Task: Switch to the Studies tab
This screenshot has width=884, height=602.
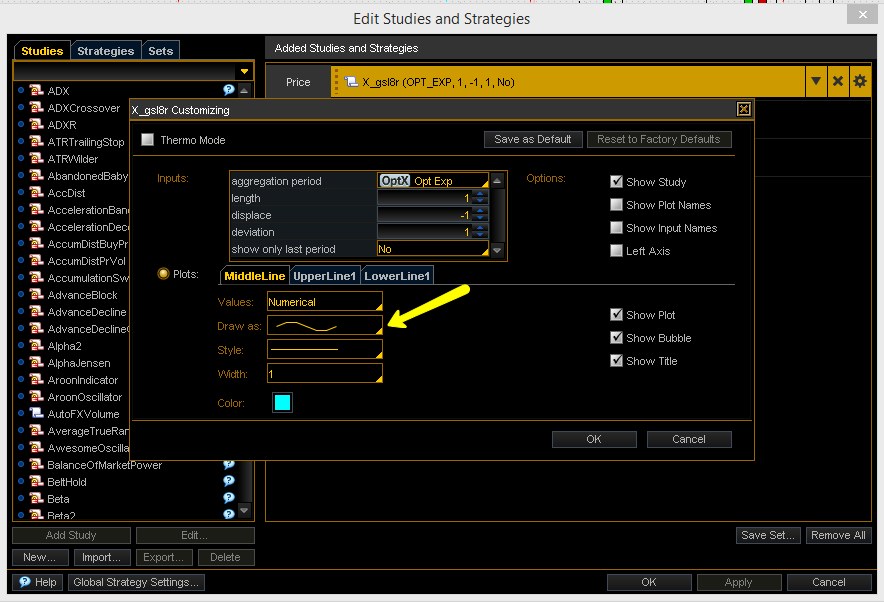Action: pyautogui.click(x=42, y=51)
